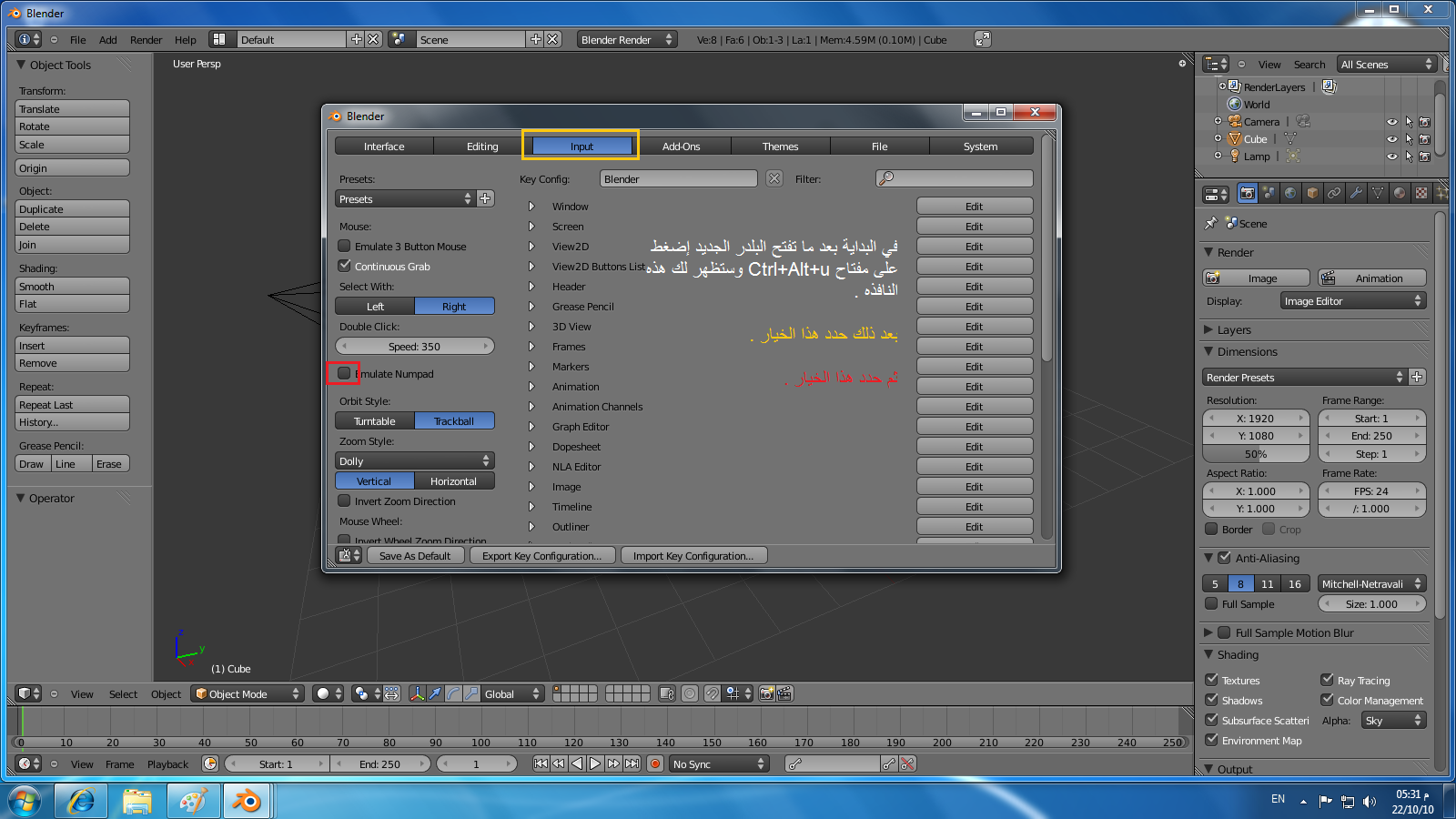Click Edit button for Screen keymap
Image resolution: width=1456 pixels, height=819 pixels.
pyautogui.click(x=975, y=226)
